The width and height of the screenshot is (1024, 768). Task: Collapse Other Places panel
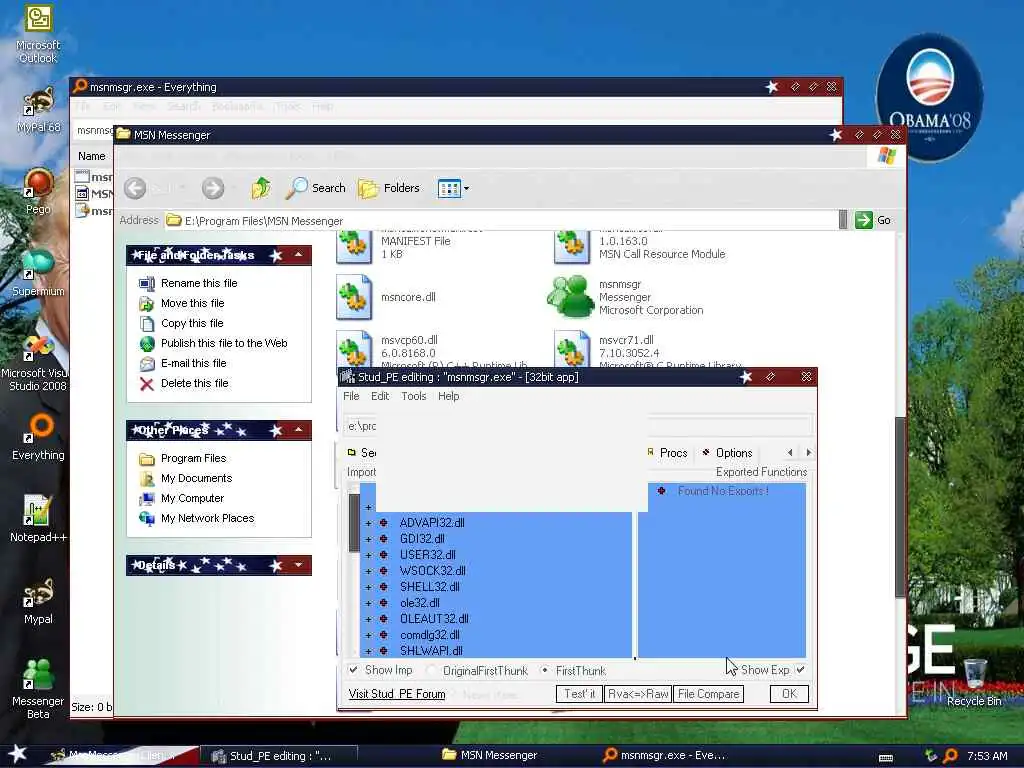click(298, 430)
